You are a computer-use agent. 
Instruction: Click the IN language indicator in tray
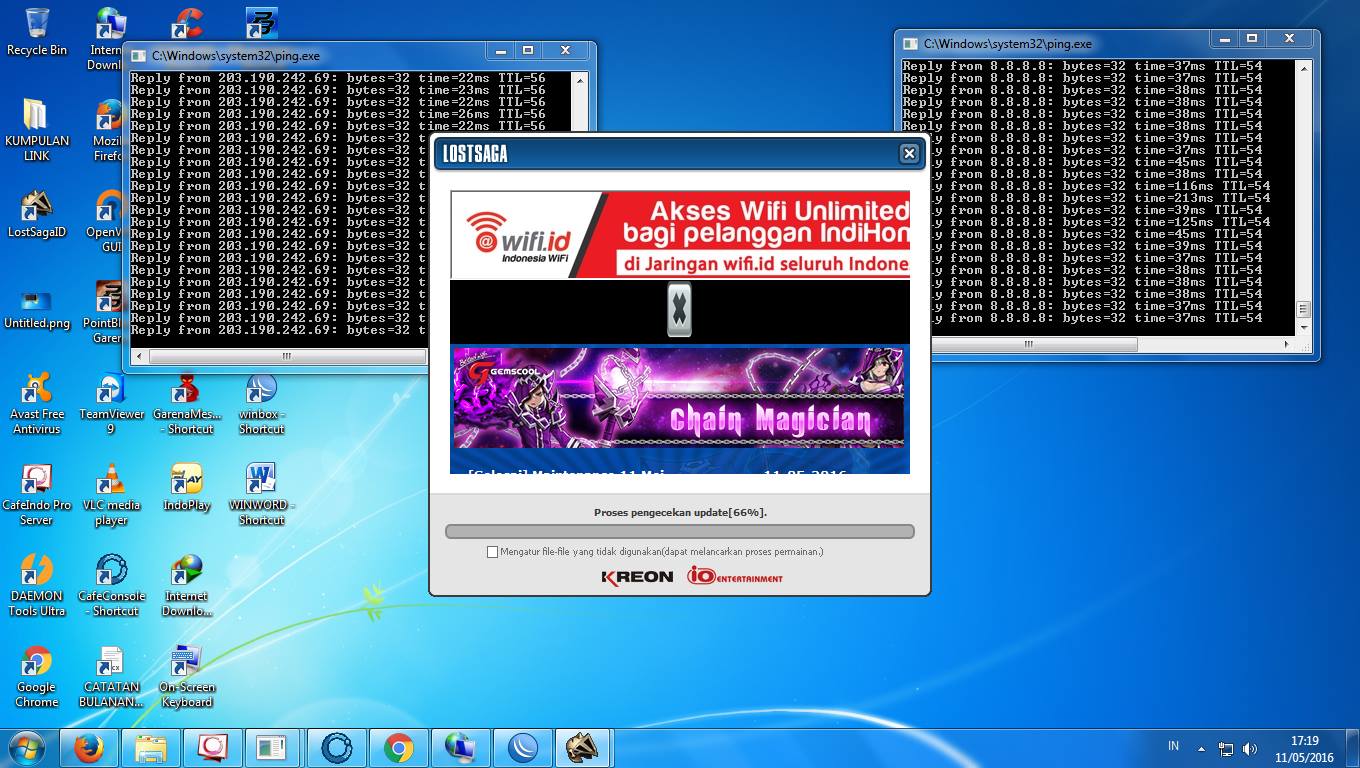click(x=1173, y=747)
